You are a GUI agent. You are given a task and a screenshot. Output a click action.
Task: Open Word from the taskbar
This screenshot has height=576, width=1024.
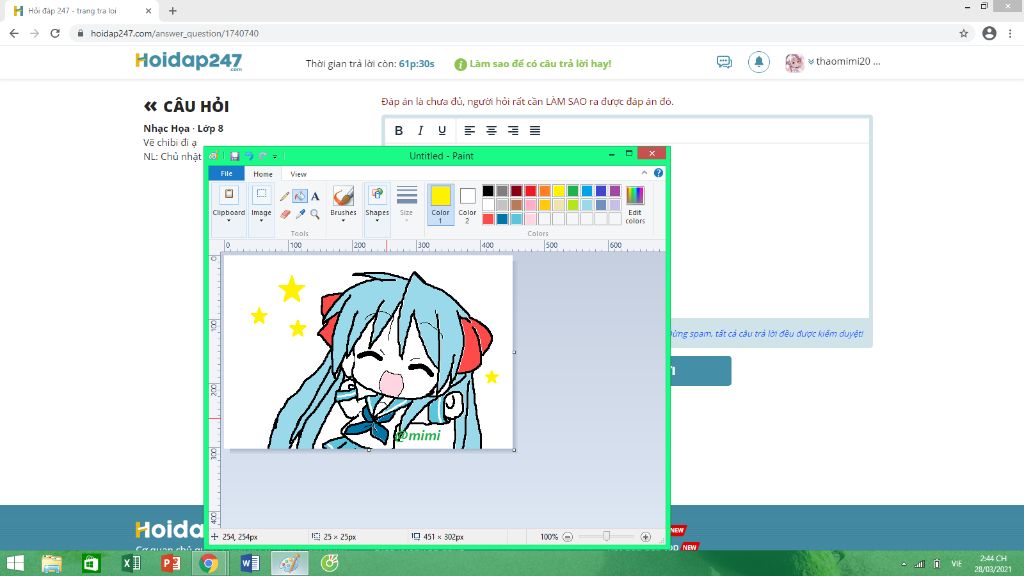pos(249,563)
